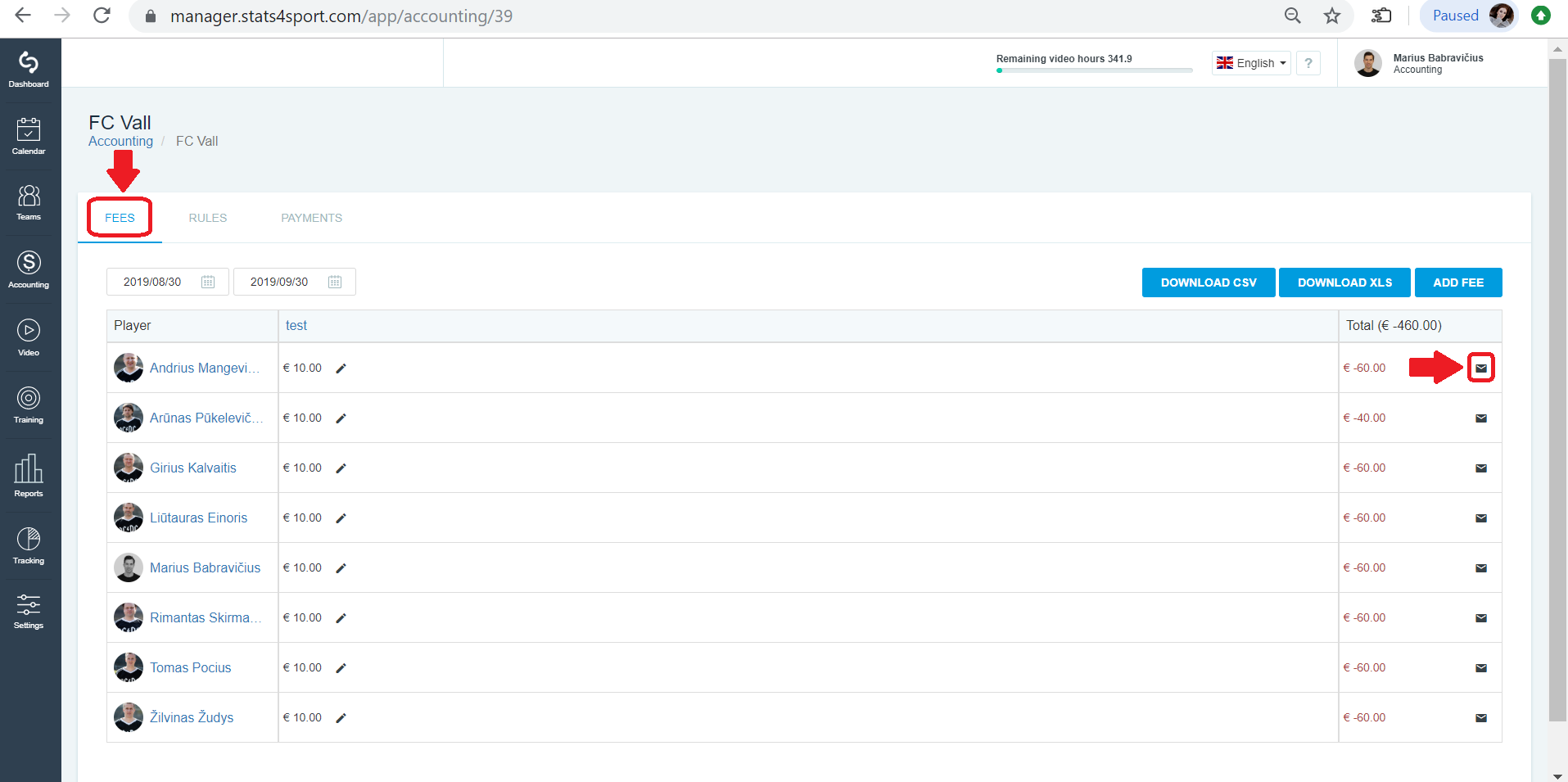Screen dimensions: 1568x782
Task: Open the English language dropdown
Action: (x=1251, y=63)
